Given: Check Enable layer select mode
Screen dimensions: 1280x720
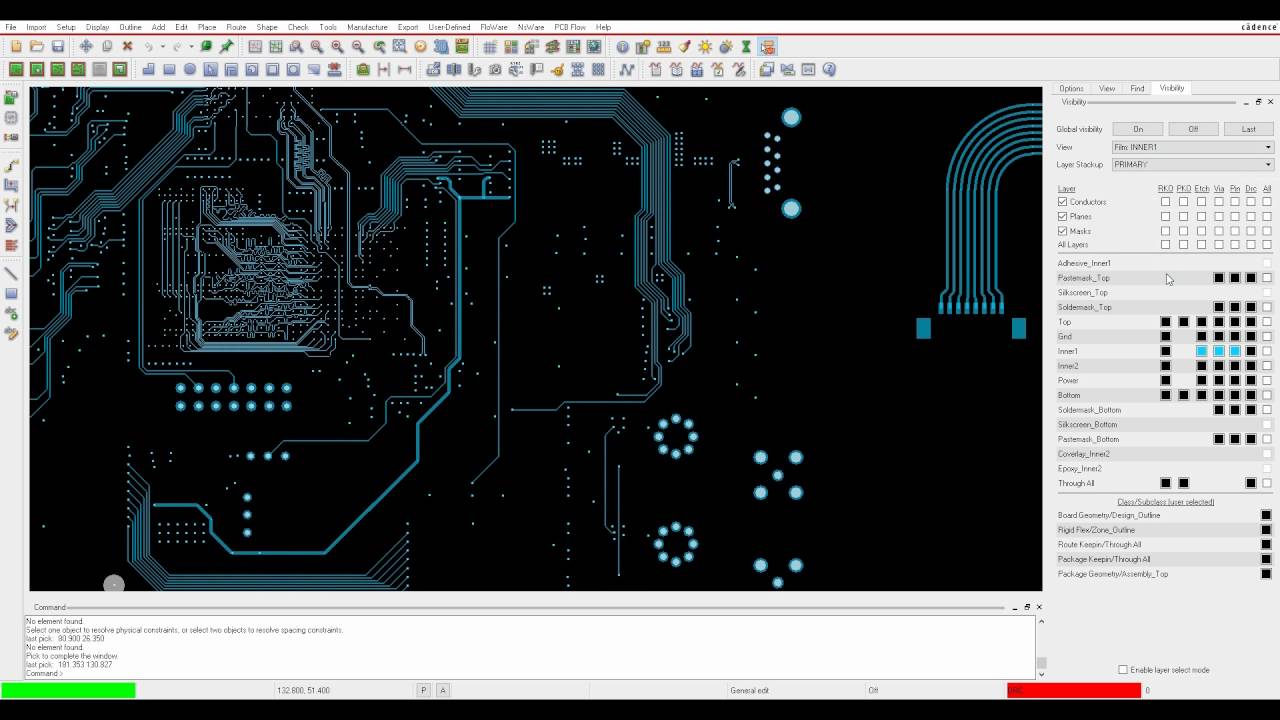Looking at the screenshot, I should 1123,670.
